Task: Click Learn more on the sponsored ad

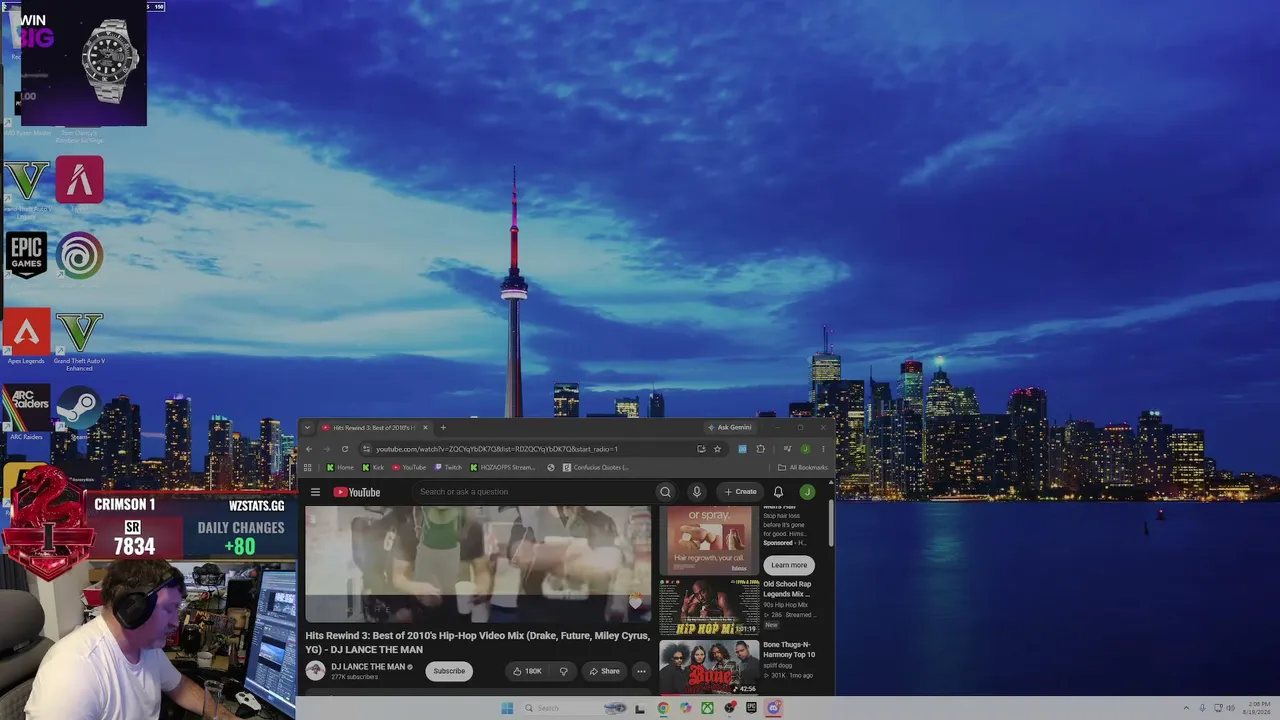Action: [x=789, y=565]
